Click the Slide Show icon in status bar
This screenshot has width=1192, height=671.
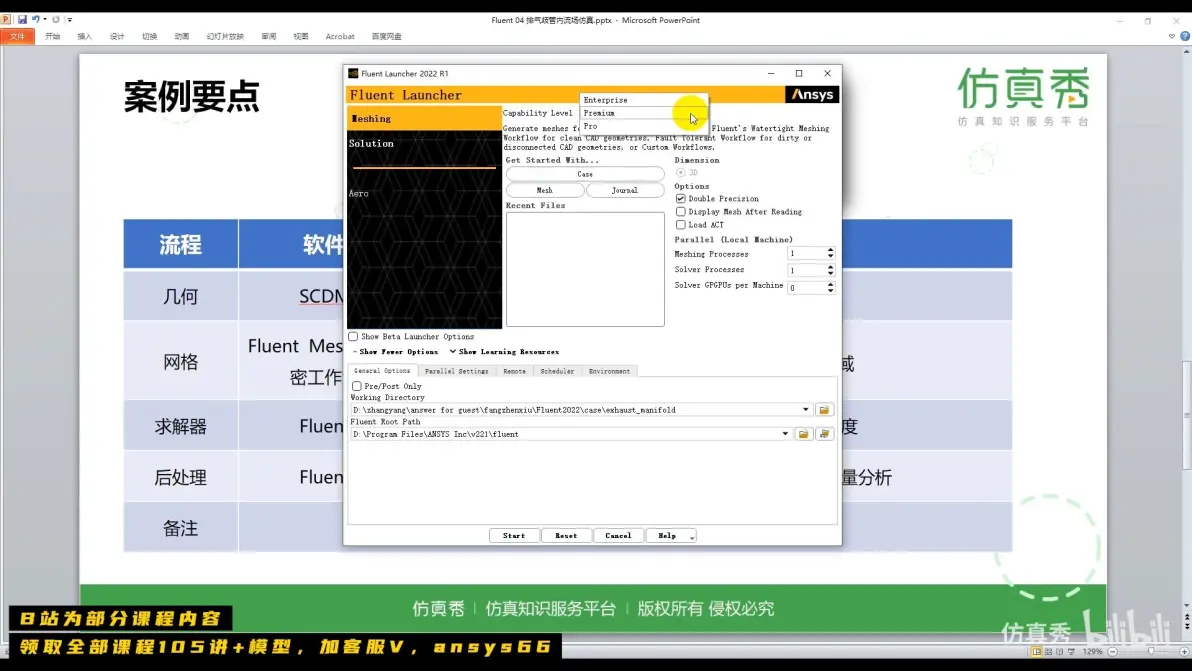point(1071,652)
